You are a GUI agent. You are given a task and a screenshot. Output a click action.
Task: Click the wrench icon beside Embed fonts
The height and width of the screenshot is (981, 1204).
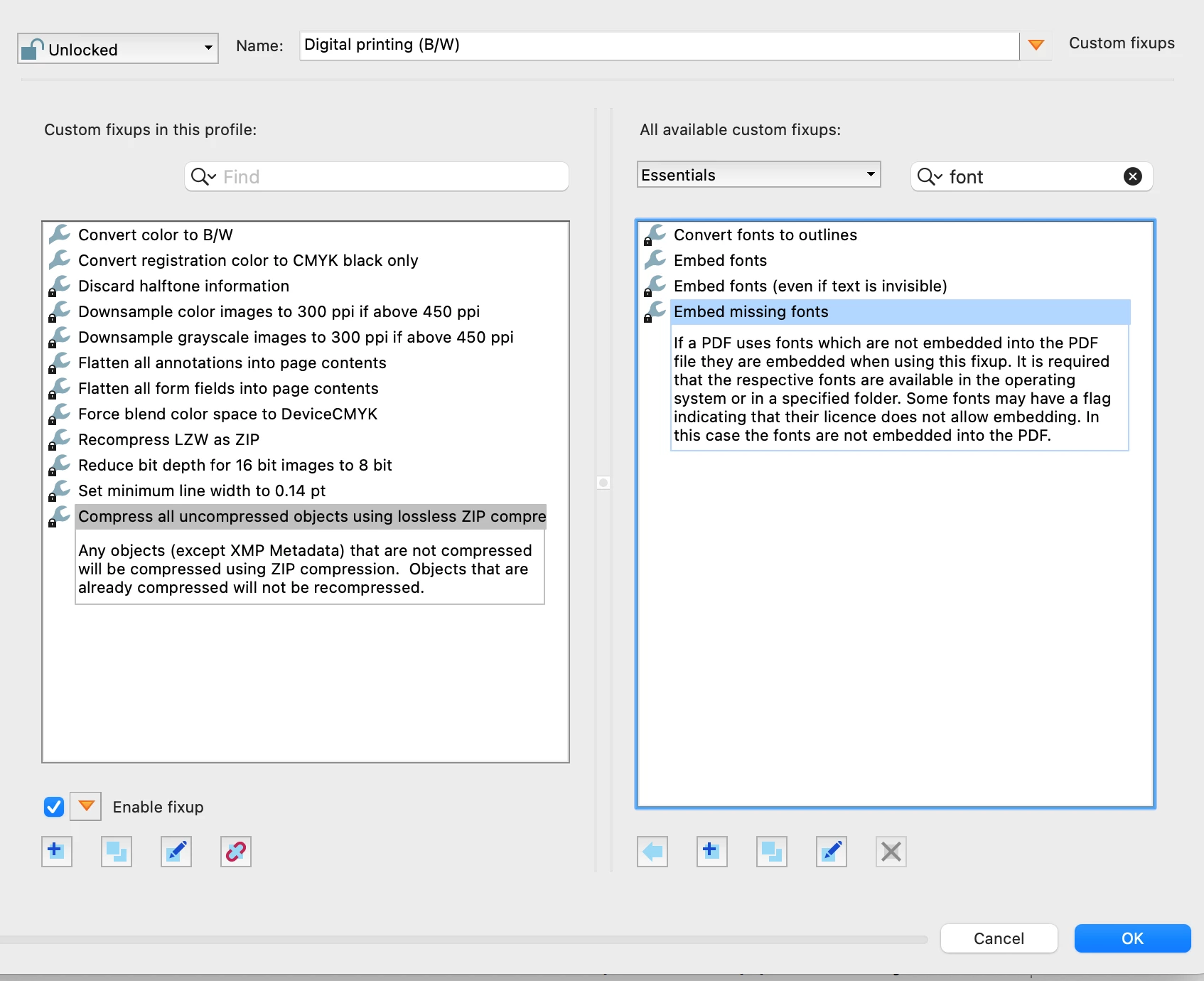click(655, 259)
